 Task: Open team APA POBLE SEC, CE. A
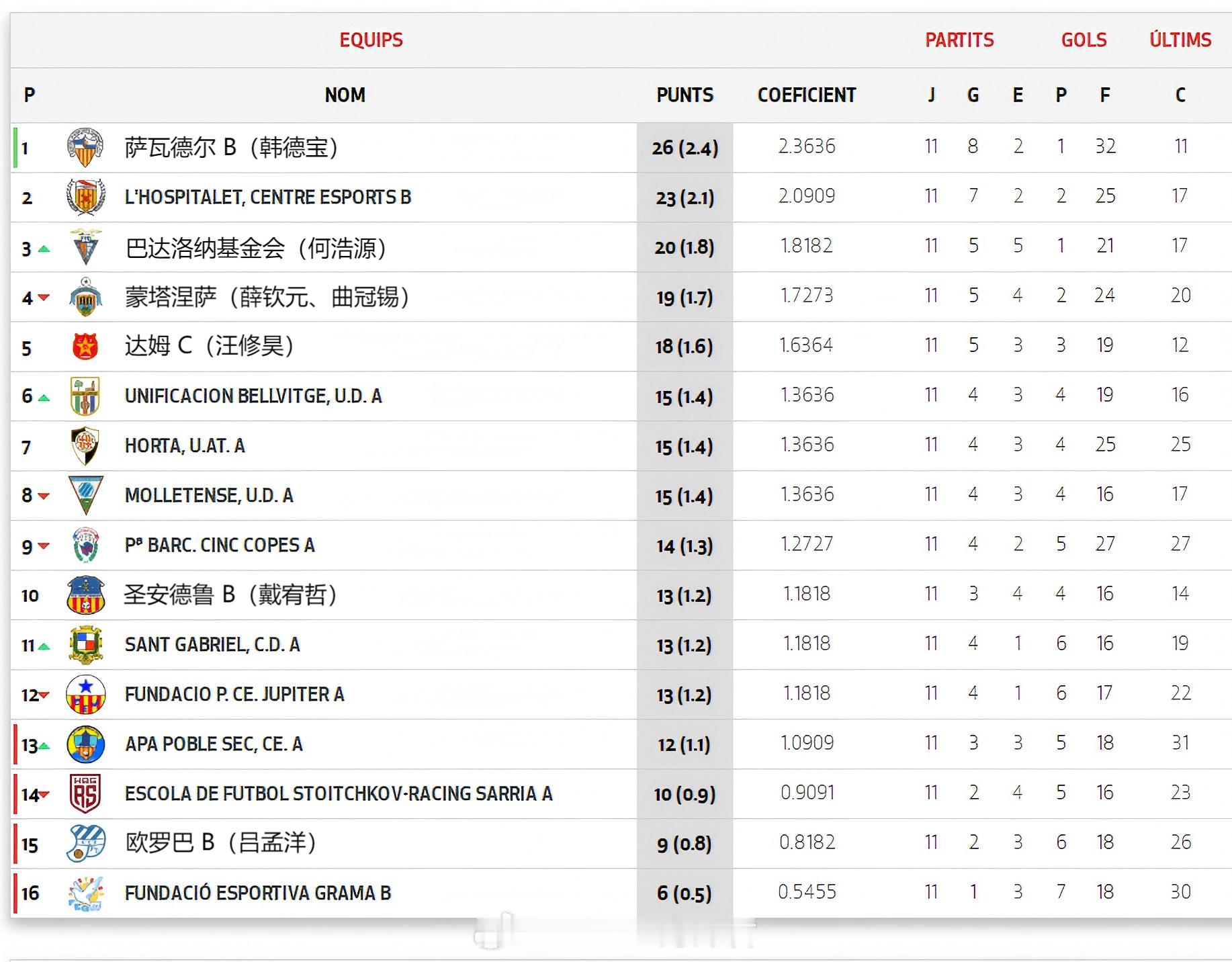click(214, 744)
